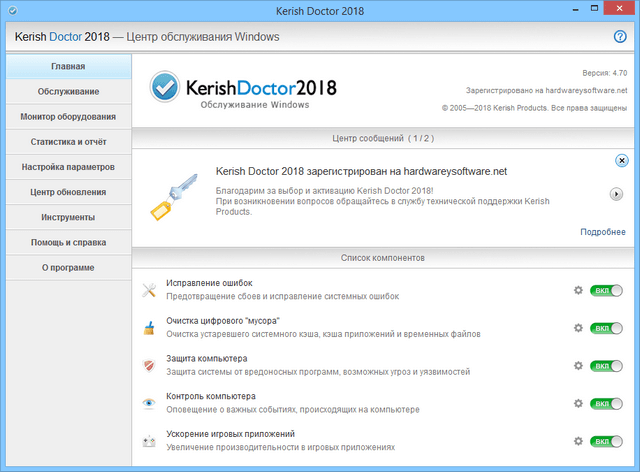Screen dimensions: 640x472
Task: Open settings gear for Исправление ошибок
Action: point(578,290)
